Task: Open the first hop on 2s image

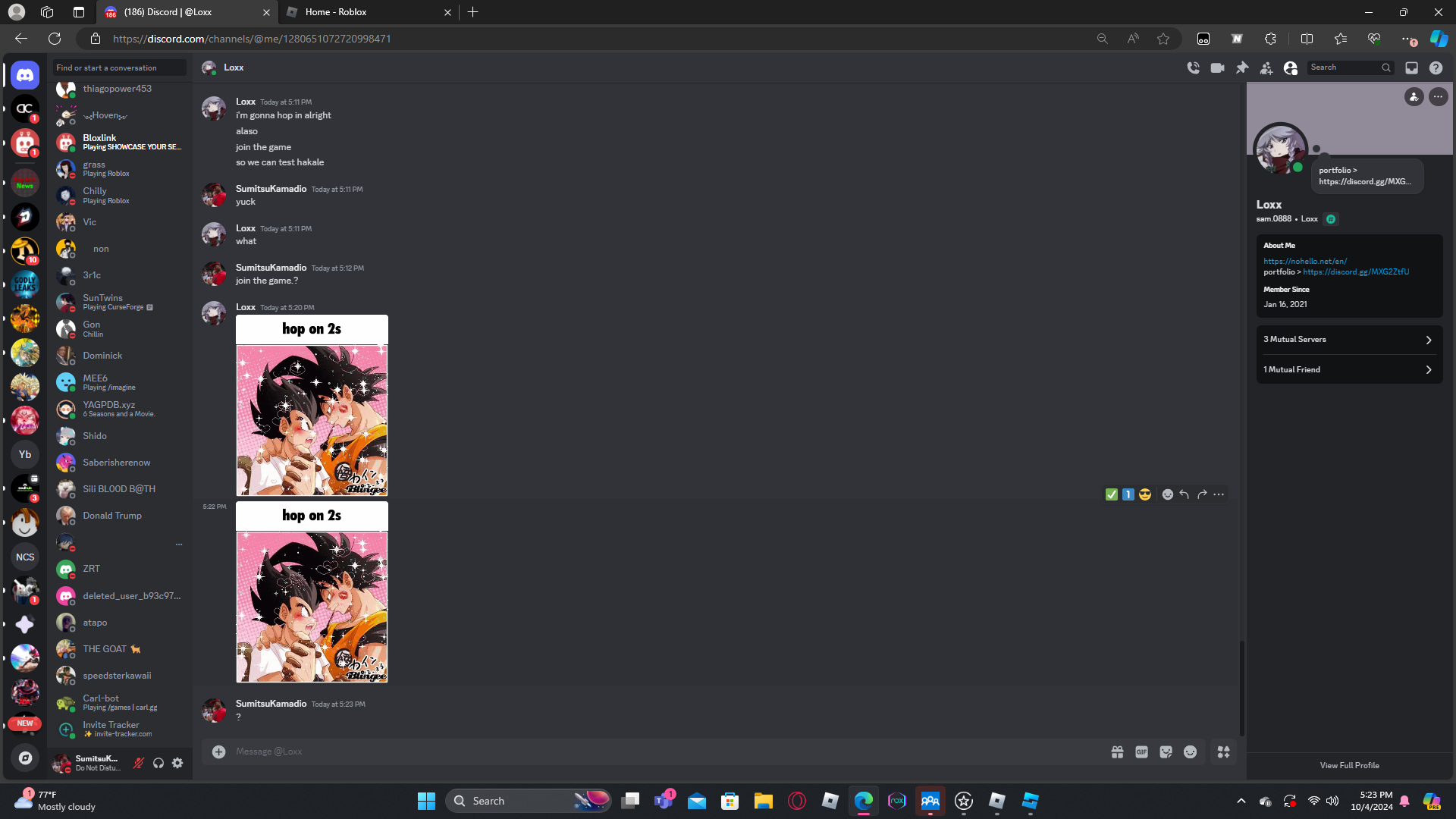Action: [x=312, y=406]
